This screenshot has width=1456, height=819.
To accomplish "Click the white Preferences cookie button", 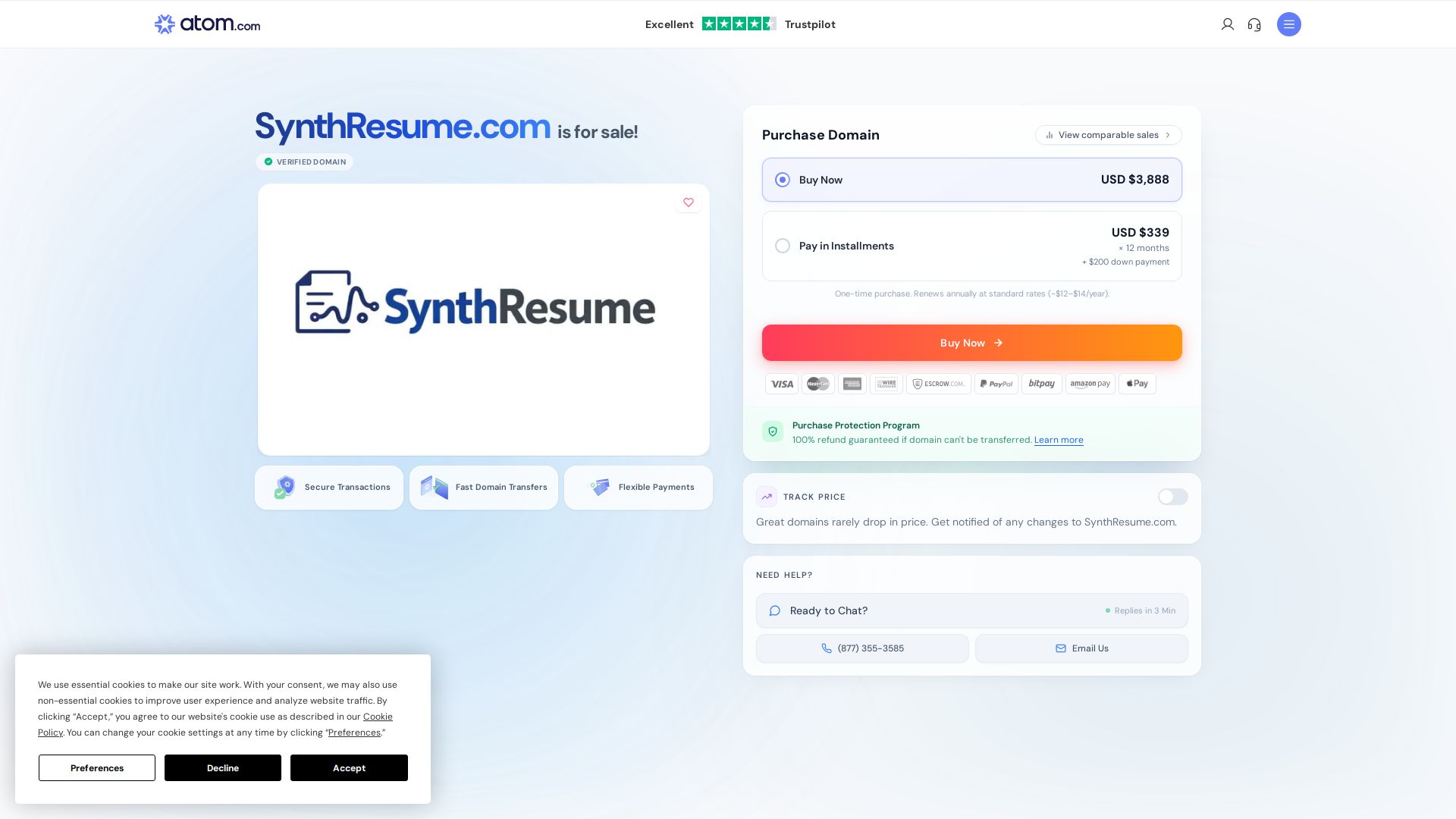I will point(97,768).
